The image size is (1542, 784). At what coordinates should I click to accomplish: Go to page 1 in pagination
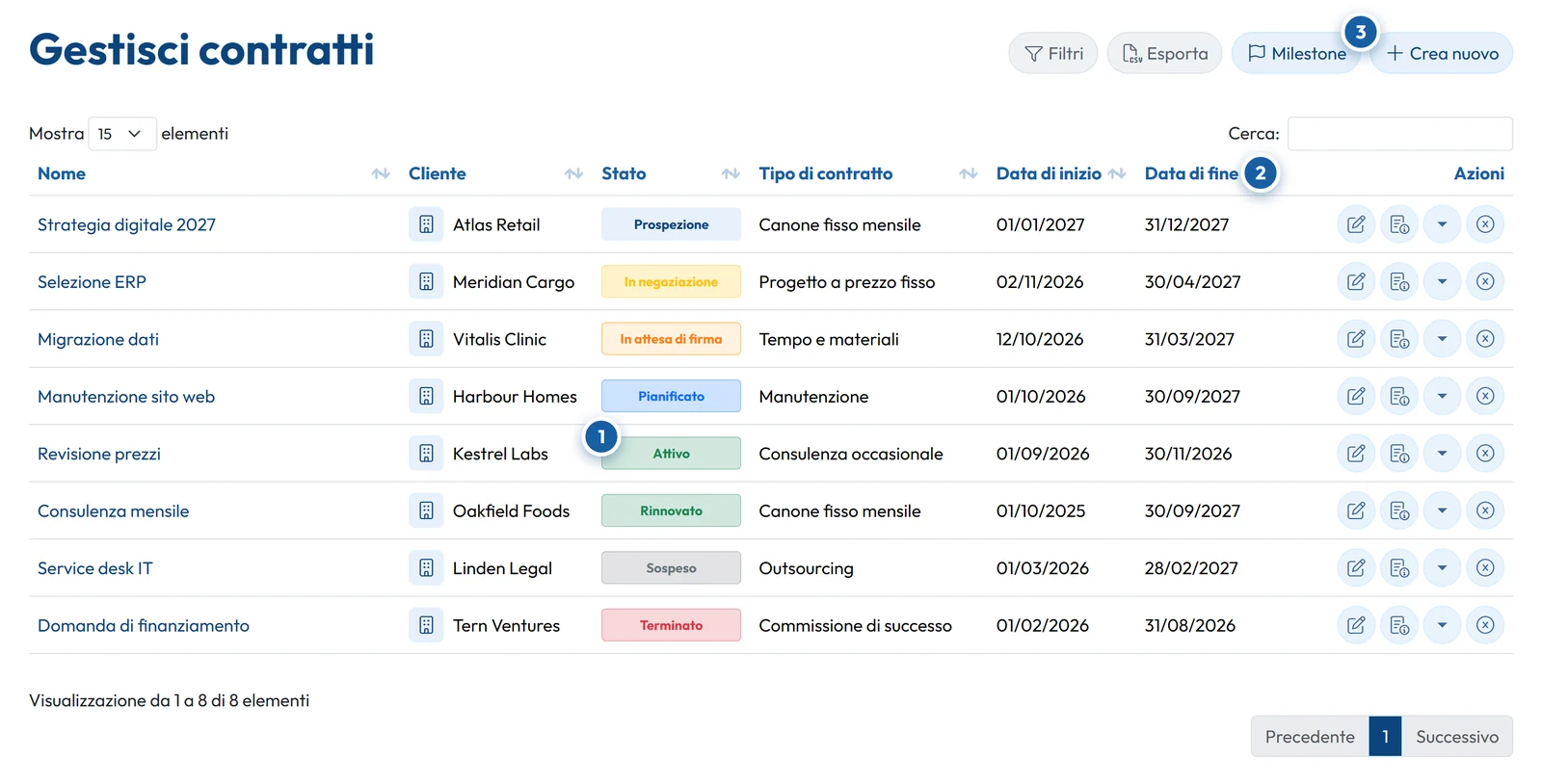coord(1385,737)
